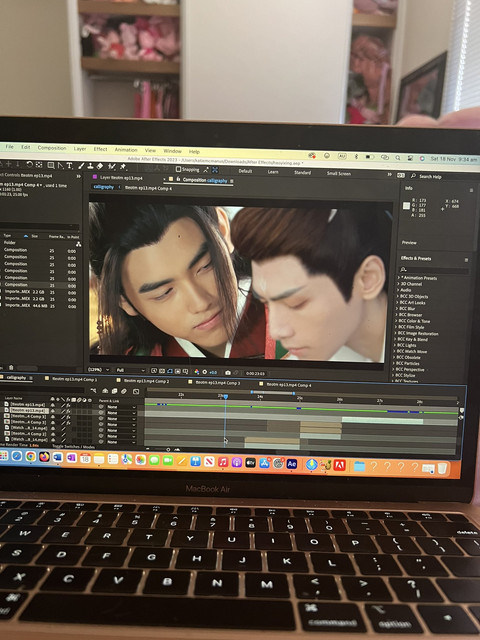Select the Puppet Pin tool
The height and width of the screenshot is (640, 480).
123,167
